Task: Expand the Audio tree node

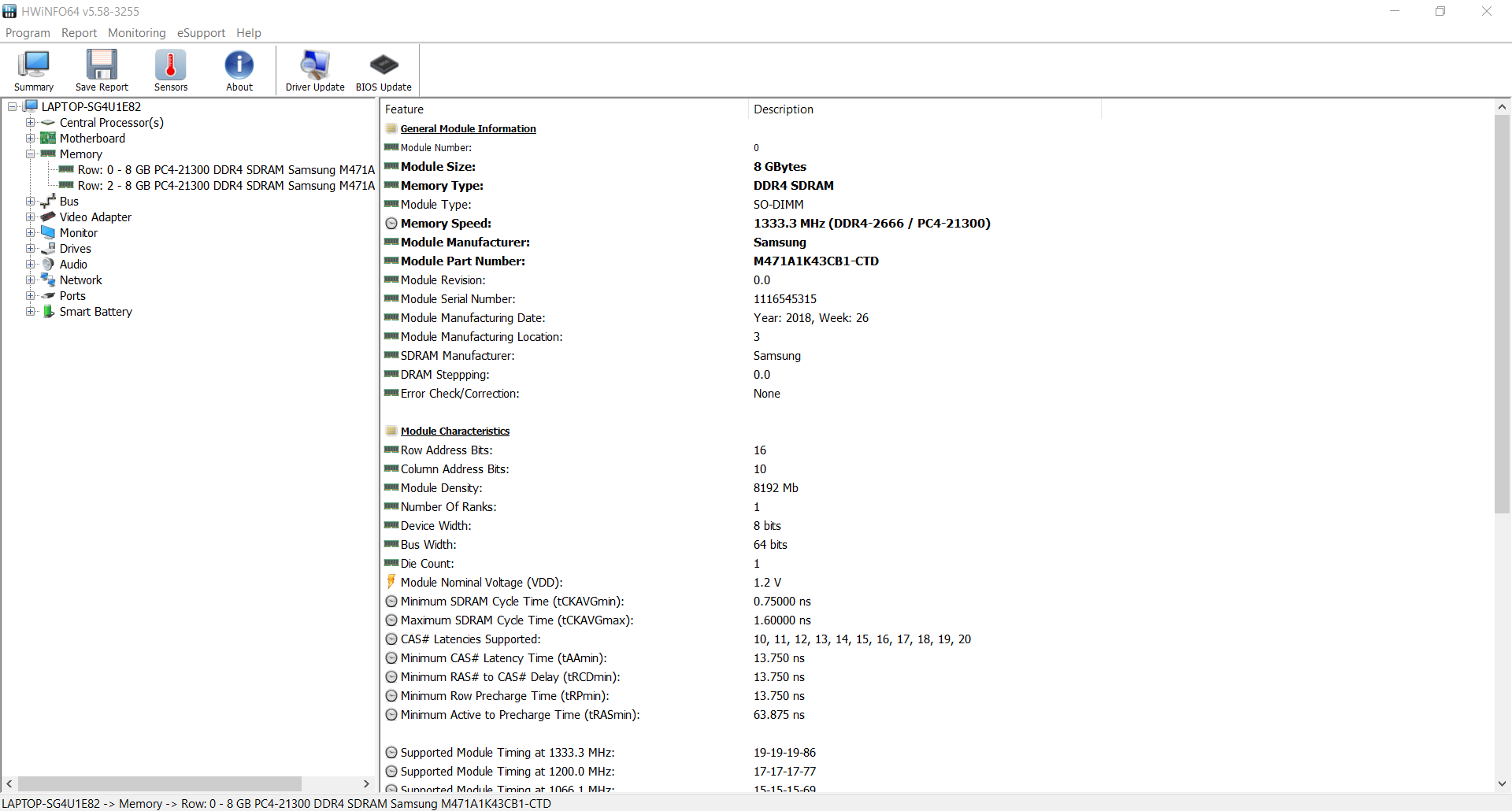Action: click(30, 264)
